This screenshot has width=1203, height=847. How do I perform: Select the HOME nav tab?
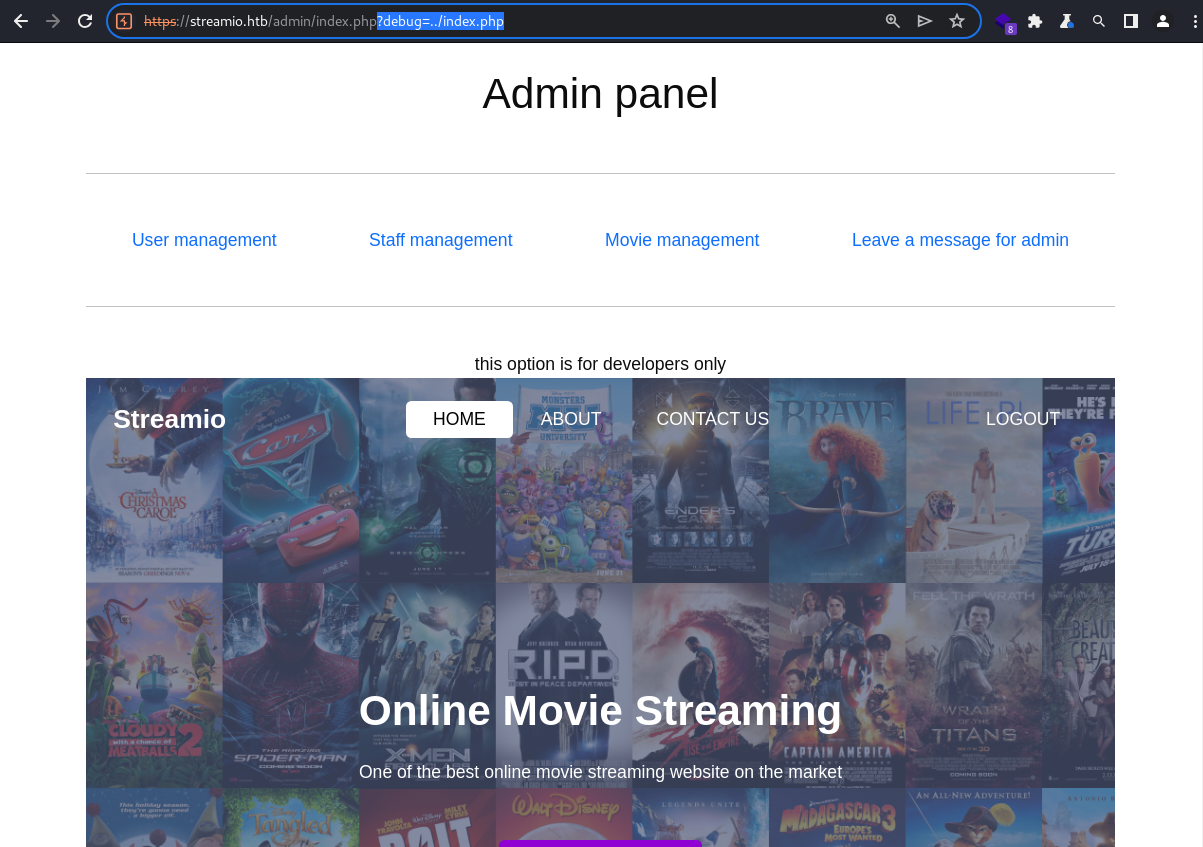click(459, 419)
